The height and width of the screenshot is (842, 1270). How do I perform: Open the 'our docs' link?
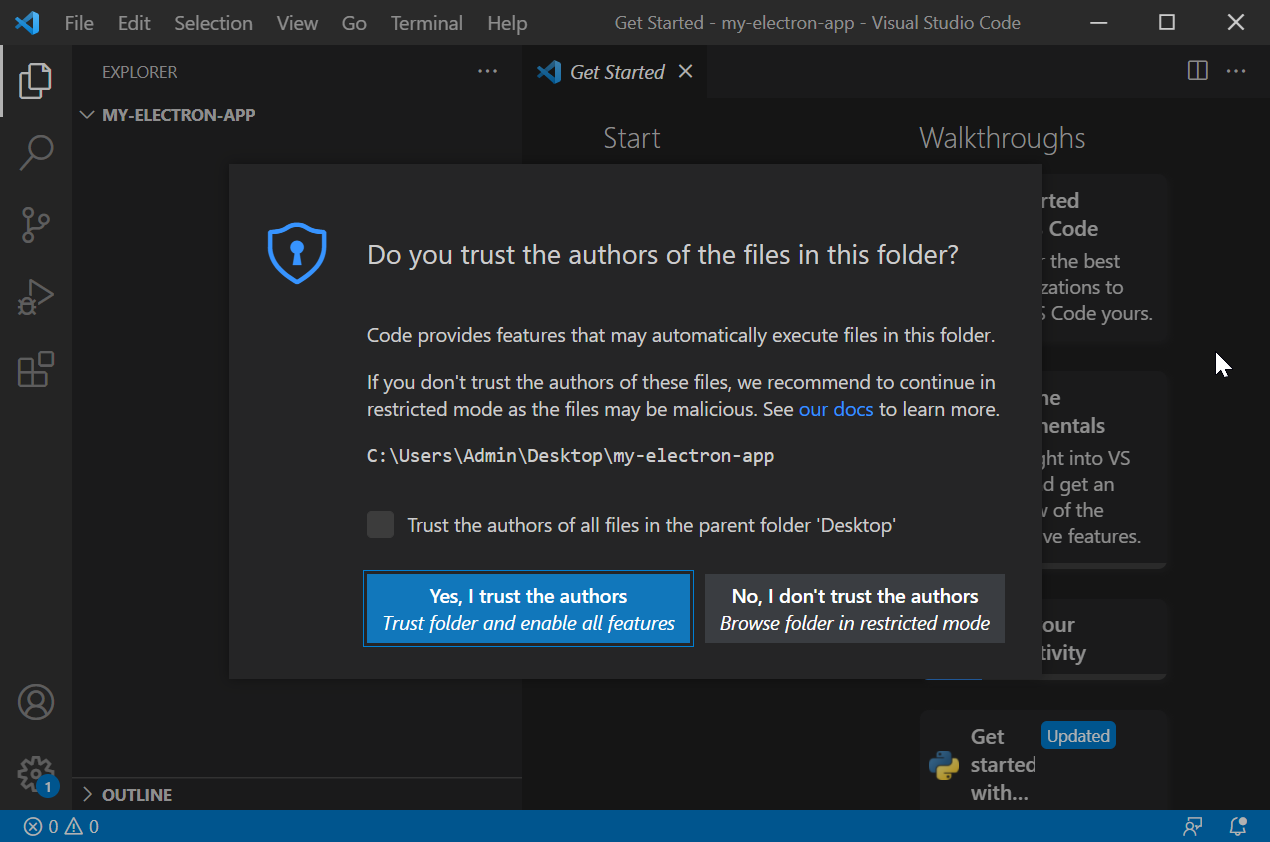coord(836,409)
